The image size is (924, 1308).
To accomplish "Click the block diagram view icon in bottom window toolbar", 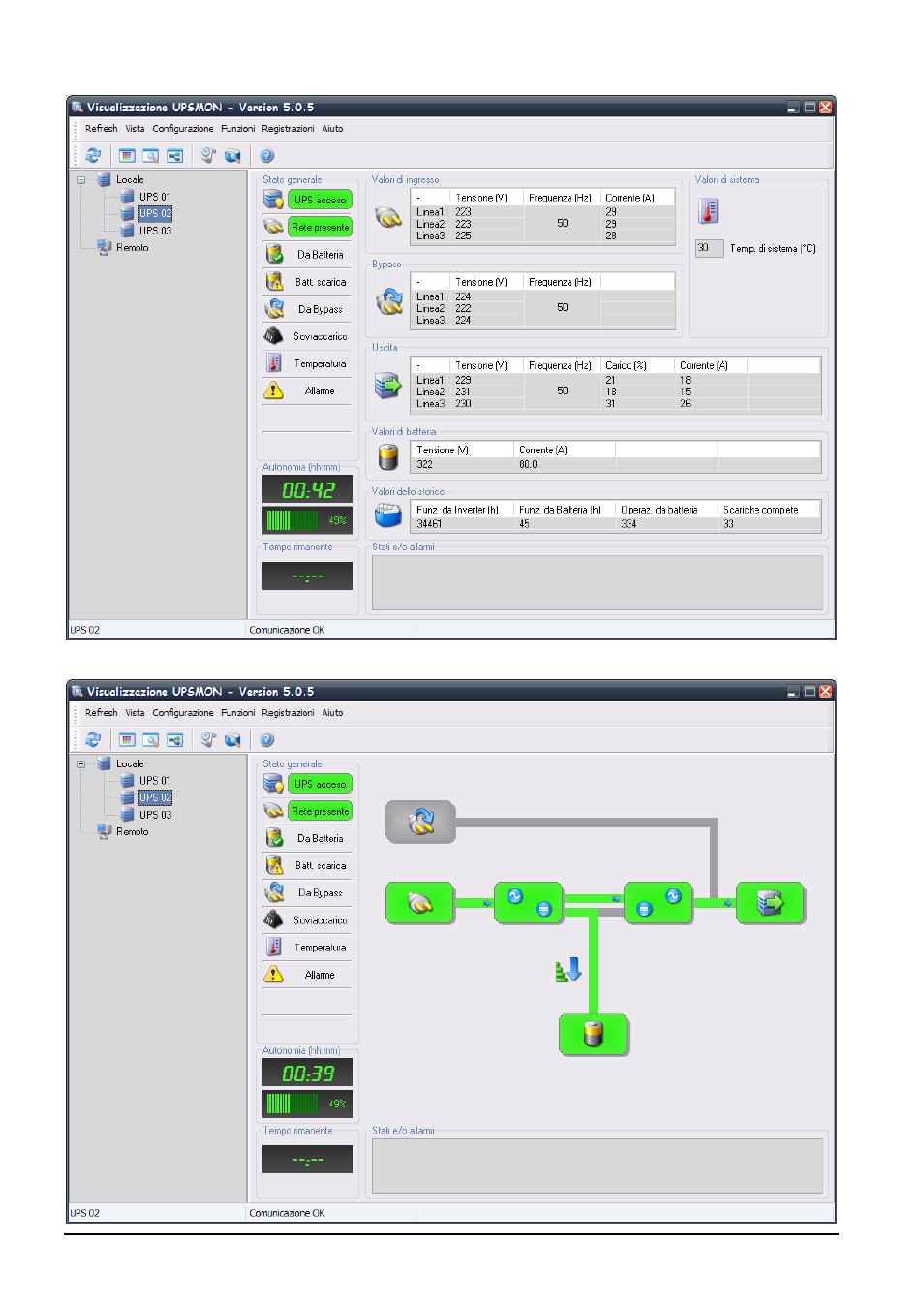I will click(x=175, y=739).
